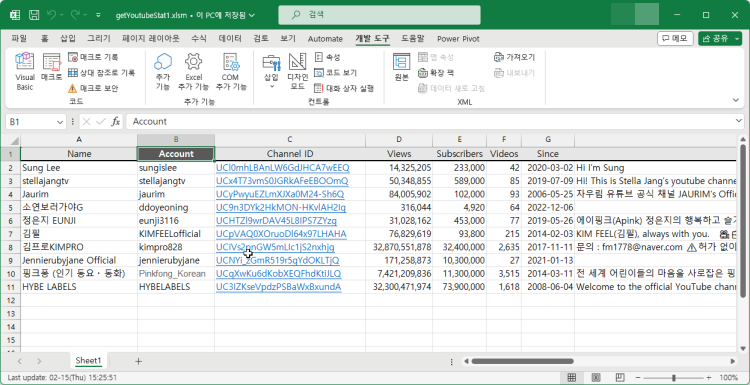
Task: Open Jaurim channel ID link UCyPwyuEZLmXJXa0M24-Sh6Q
Action: point(280,194)
